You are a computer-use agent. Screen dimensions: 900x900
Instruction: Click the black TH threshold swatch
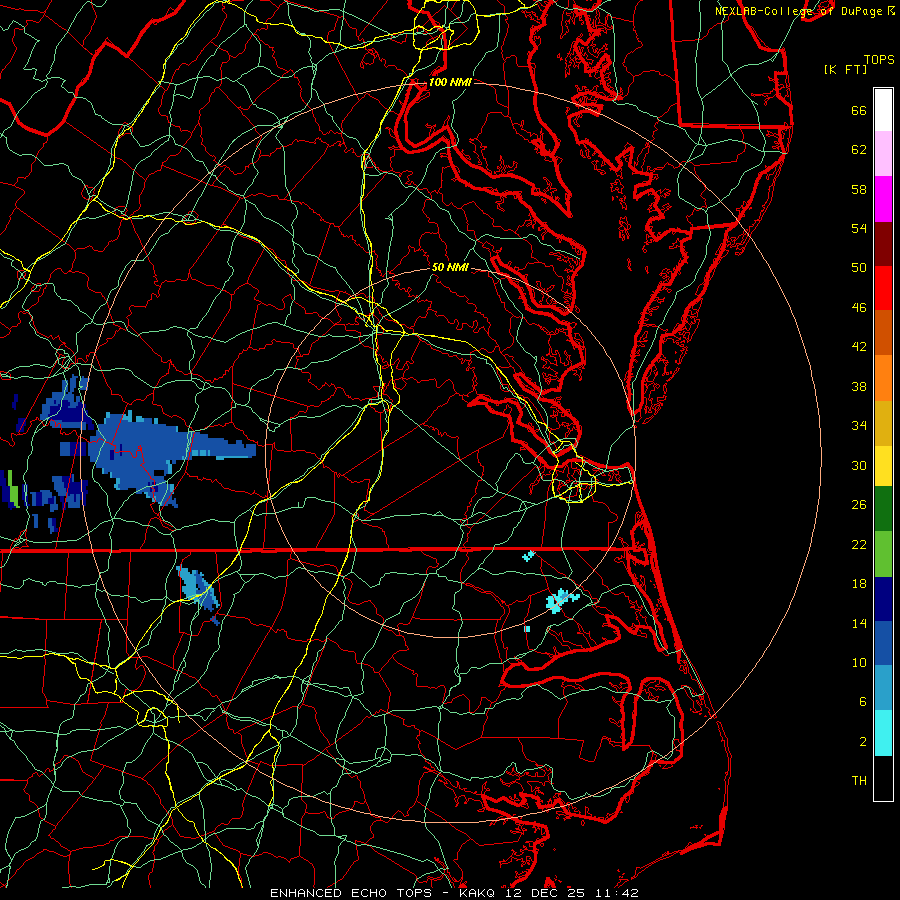[883, 778]
